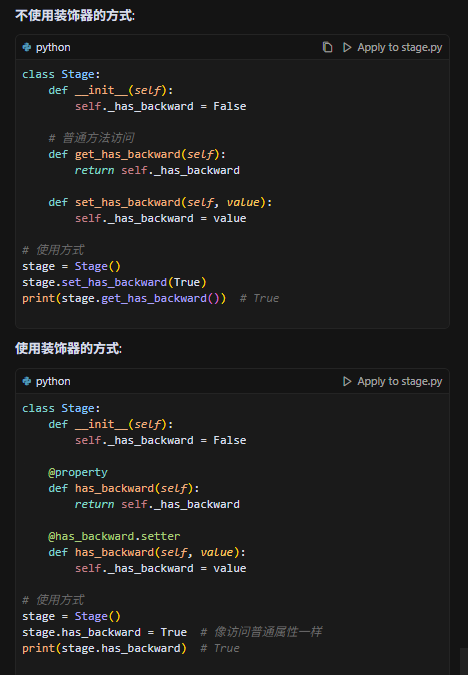Click the 'def get_has_backward(self):' line
Viewport: 468px width, 675px height.
point(137,154)
